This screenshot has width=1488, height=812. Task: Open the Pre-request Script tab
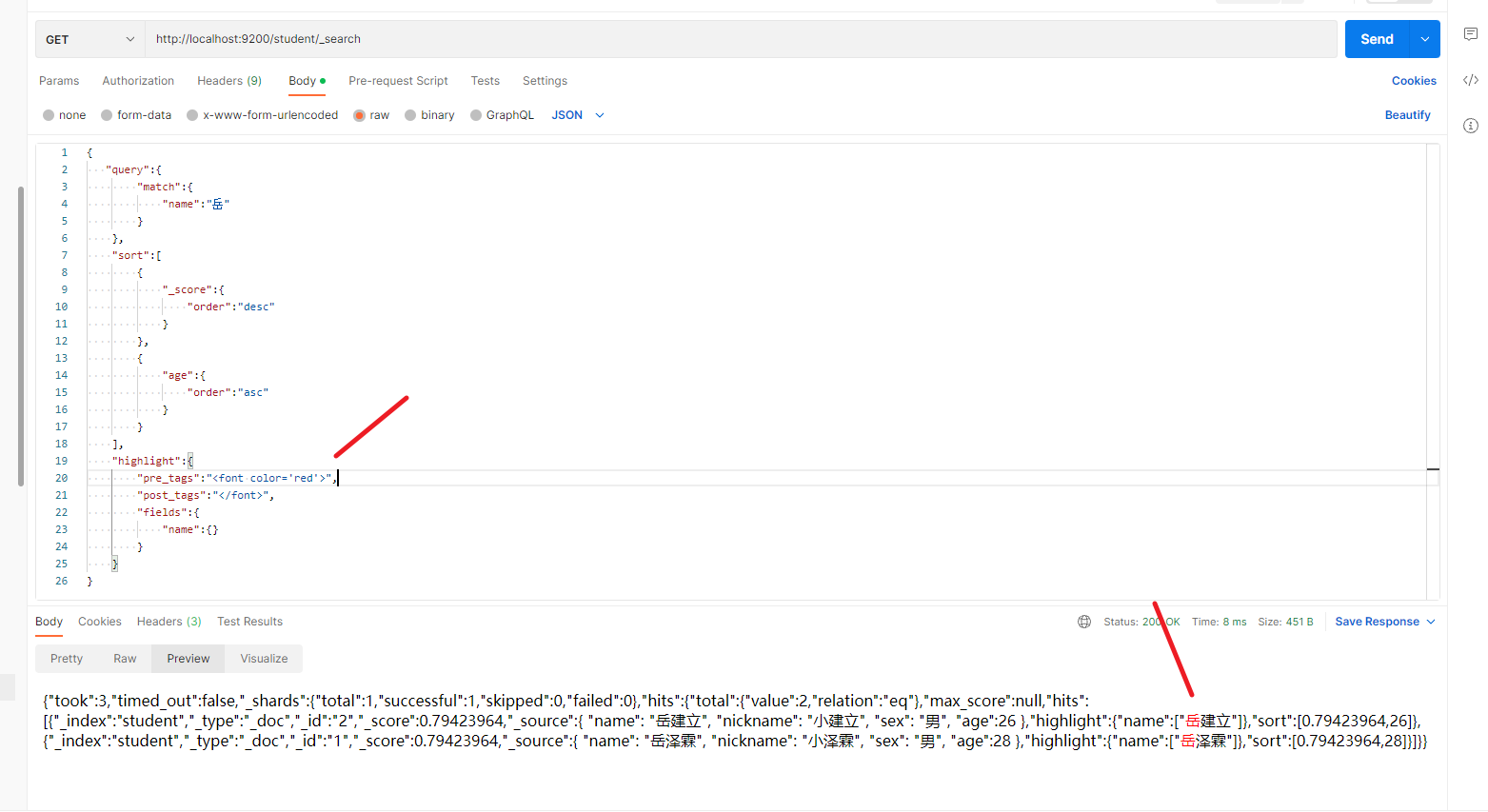(398, 81)
